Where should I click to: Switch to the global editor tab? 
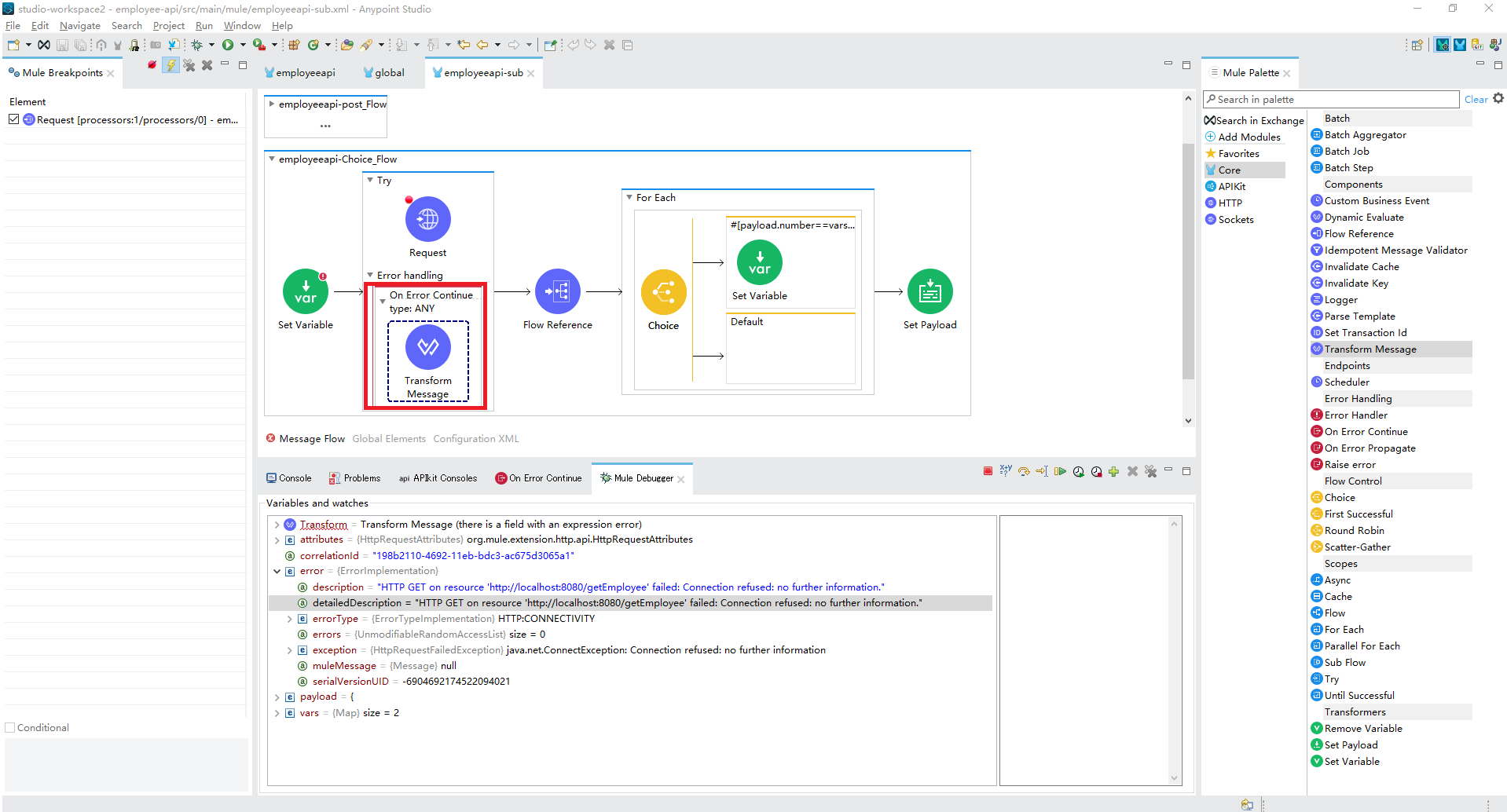(x=384, y=72)
